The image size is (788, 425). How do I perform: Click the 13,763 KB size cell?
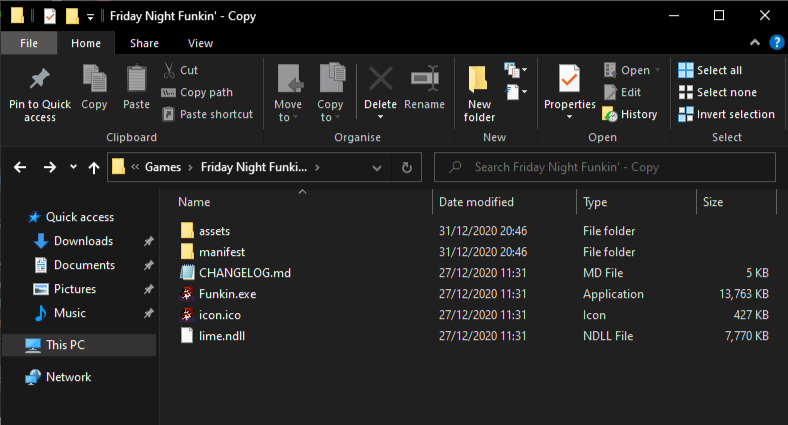[x=744, y=294]
